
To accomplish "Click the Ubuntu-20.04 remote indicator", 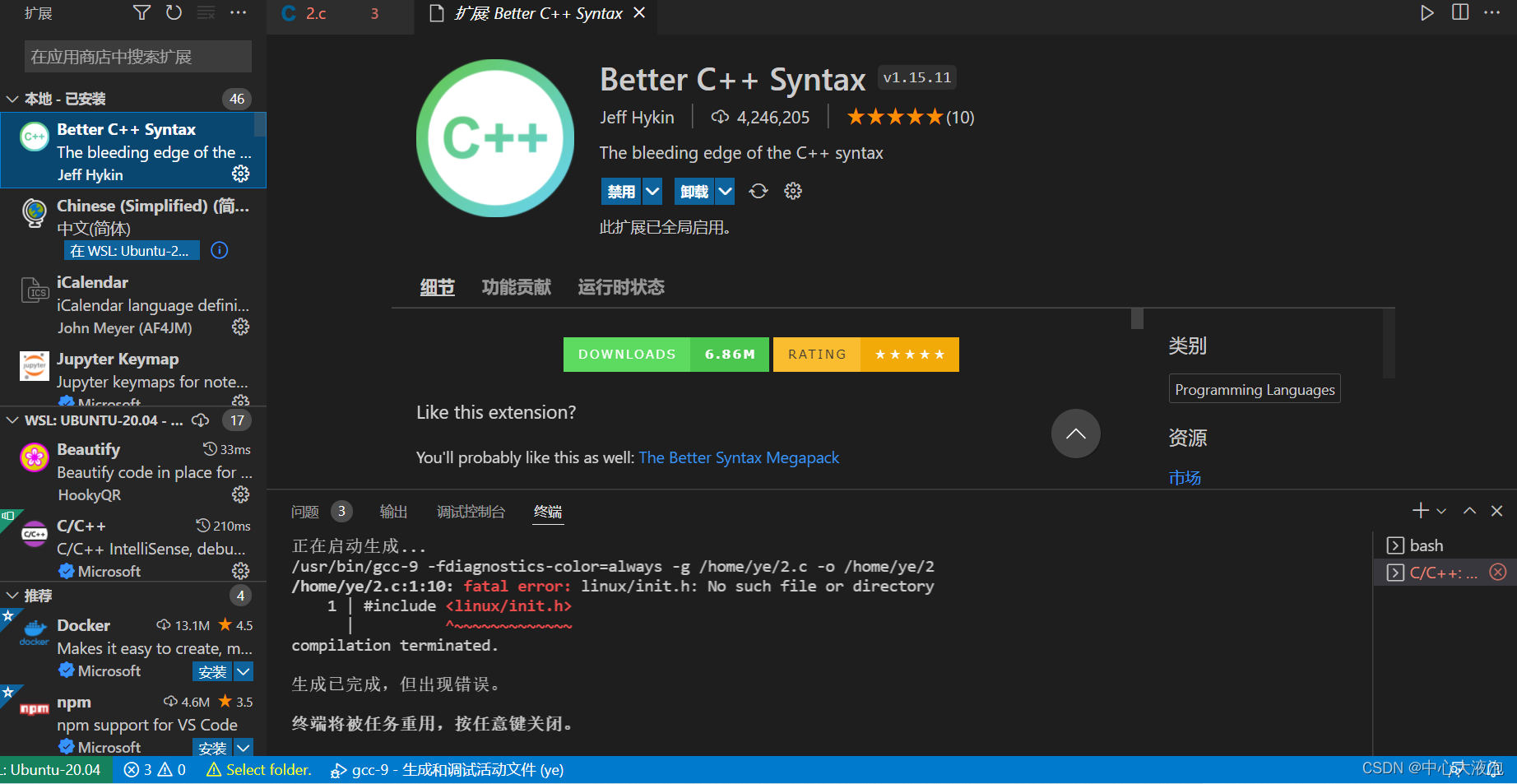I will click(x=54, y=770).
